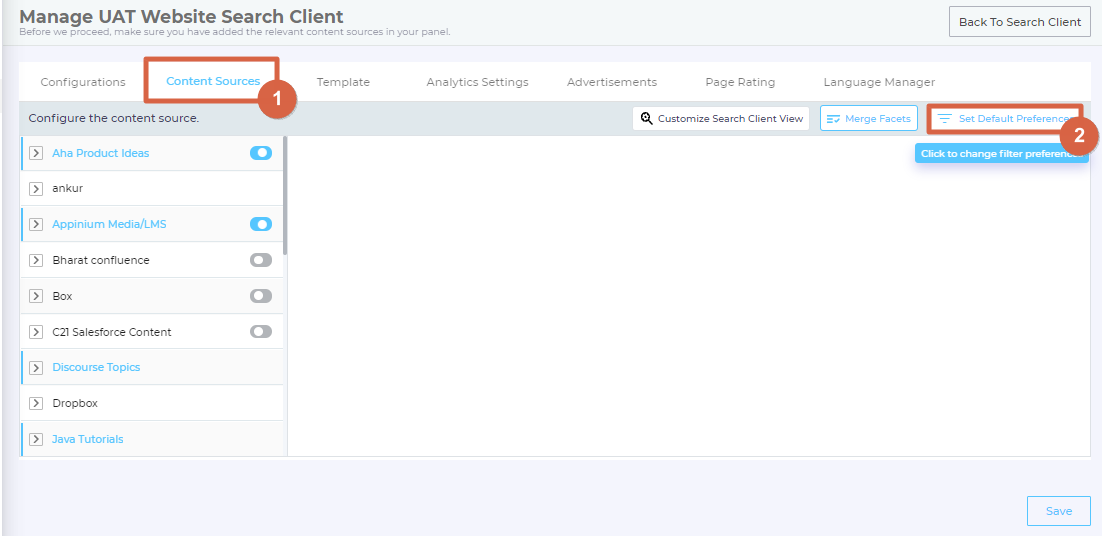The height and width of the screenshot is (536, 1102).
Task: Open the Configurations tab
Action: [83, 82]
